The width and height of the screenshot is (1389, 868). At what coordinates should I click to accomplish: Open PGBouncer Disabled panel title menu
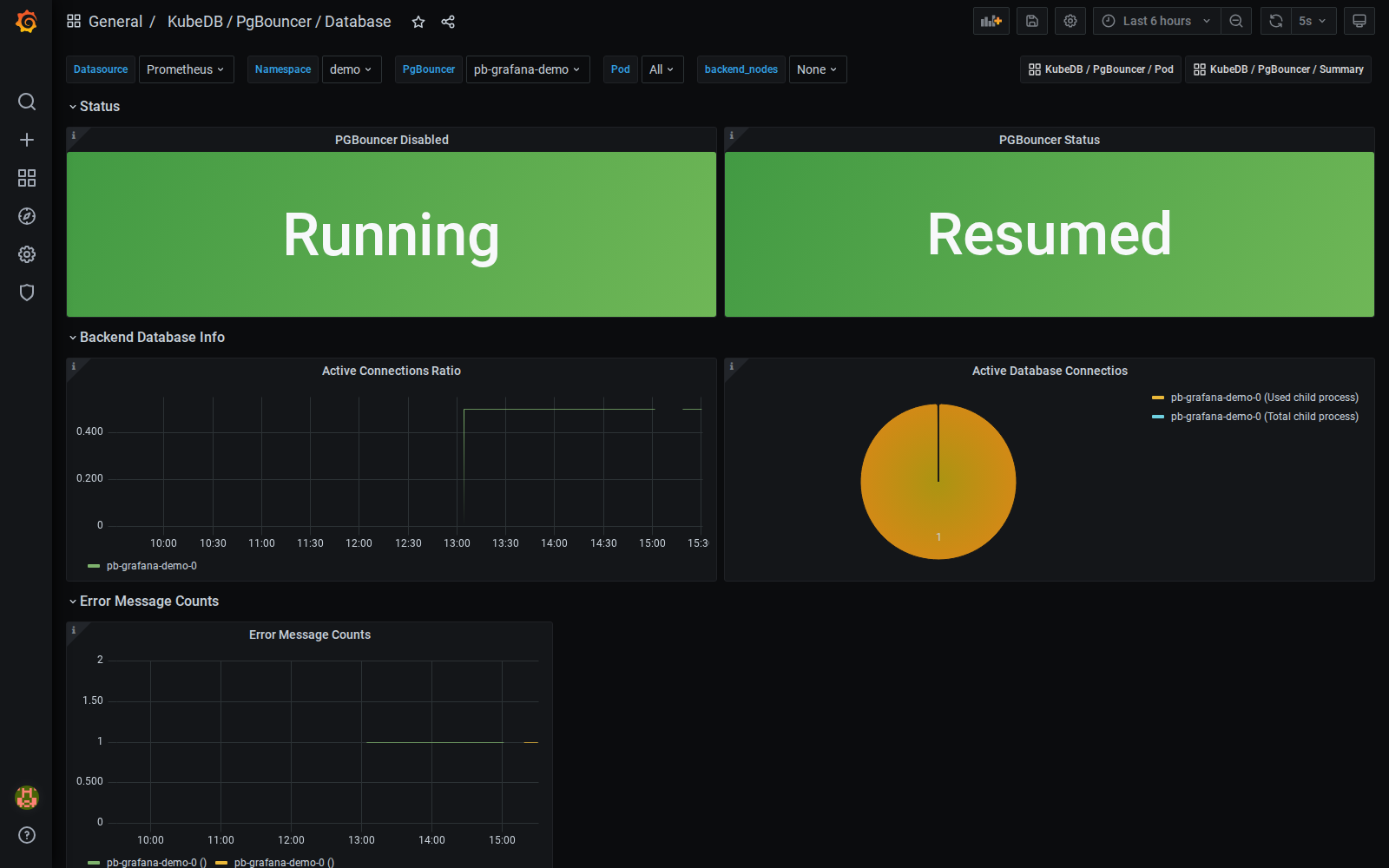pyautogui.click(x=392, y=140)
